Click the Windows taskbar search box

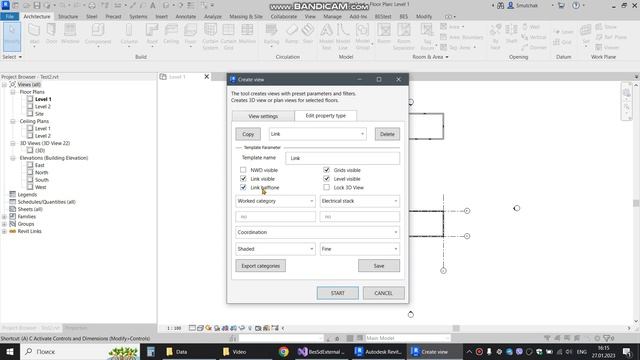coord(80,351)
